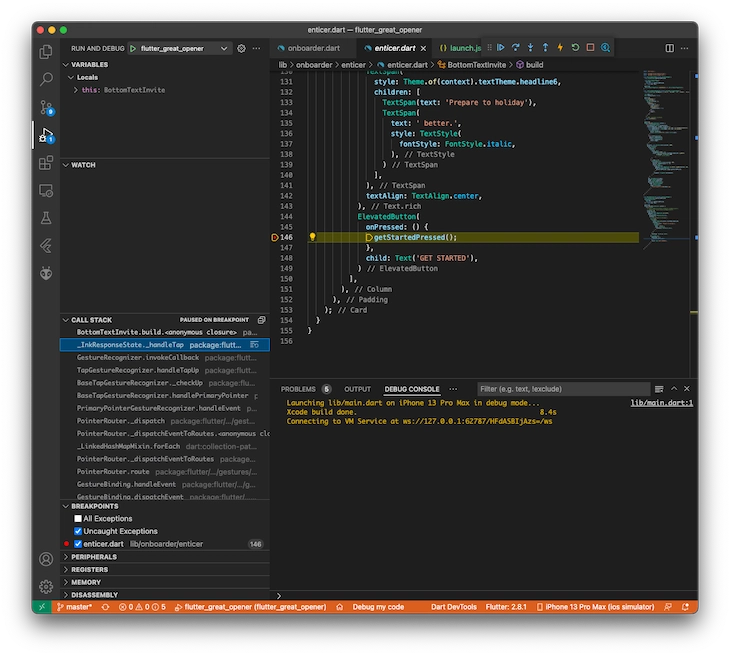This screenshot has width=730, height=656.
Task: Uncheck the enticer.dart breakpoint checkbox
Action: pos(78,544)
